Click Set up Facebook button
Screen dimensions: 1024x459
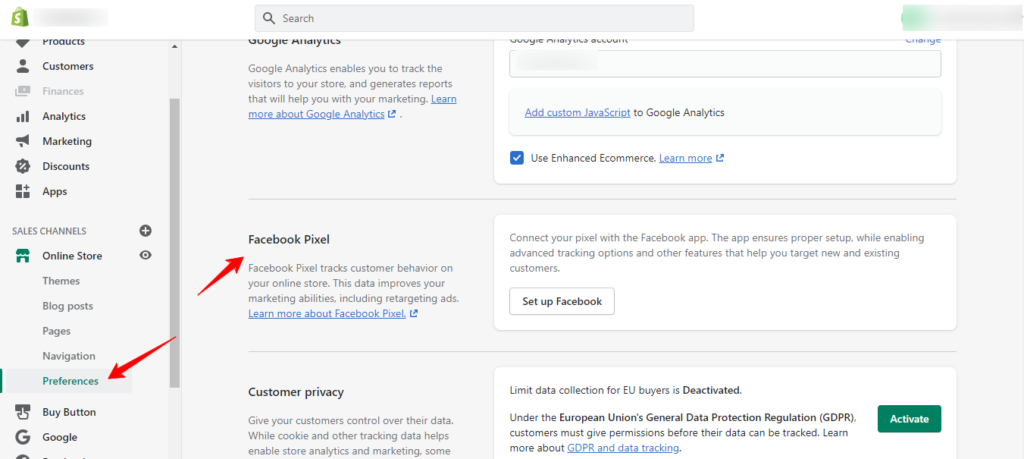(x=562, y=302)
